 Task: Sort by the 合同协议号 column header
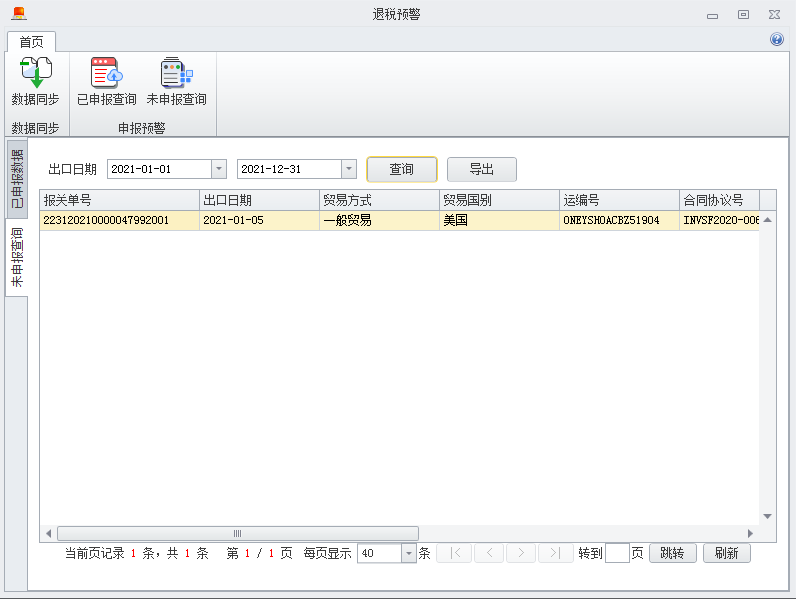(x=719, y=200)
